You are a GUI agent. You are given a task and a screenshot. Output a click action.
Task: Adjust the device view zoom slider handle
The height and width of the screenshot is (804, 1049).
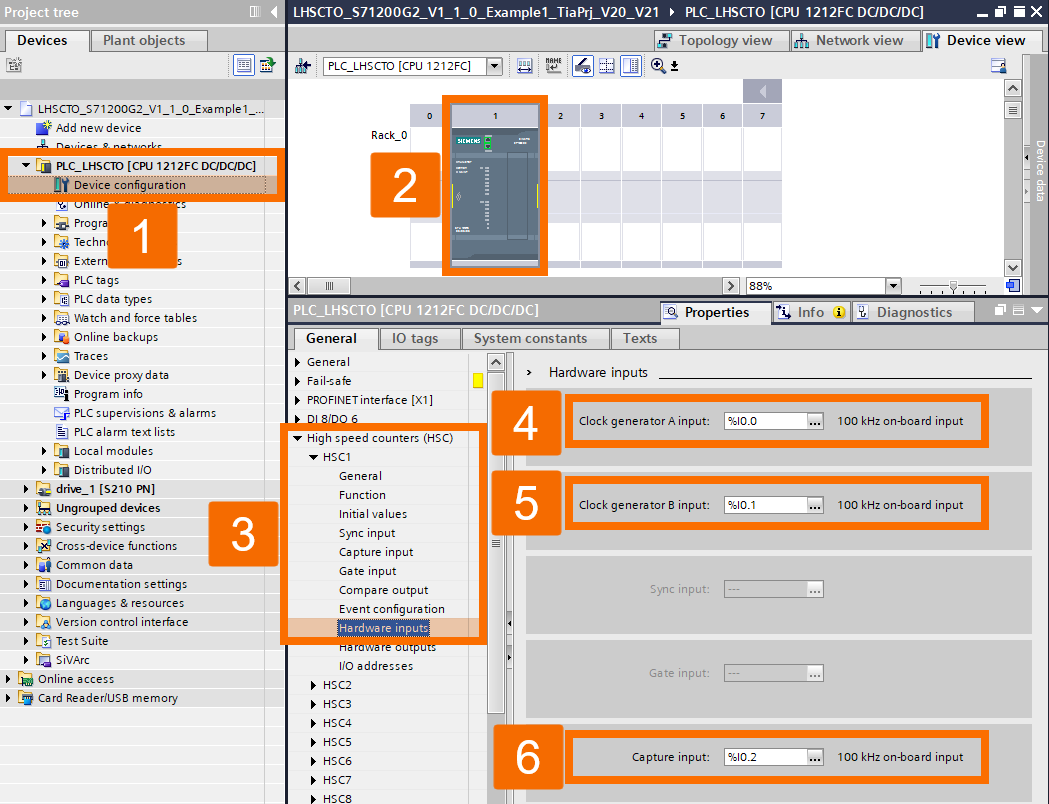point(953,286)
